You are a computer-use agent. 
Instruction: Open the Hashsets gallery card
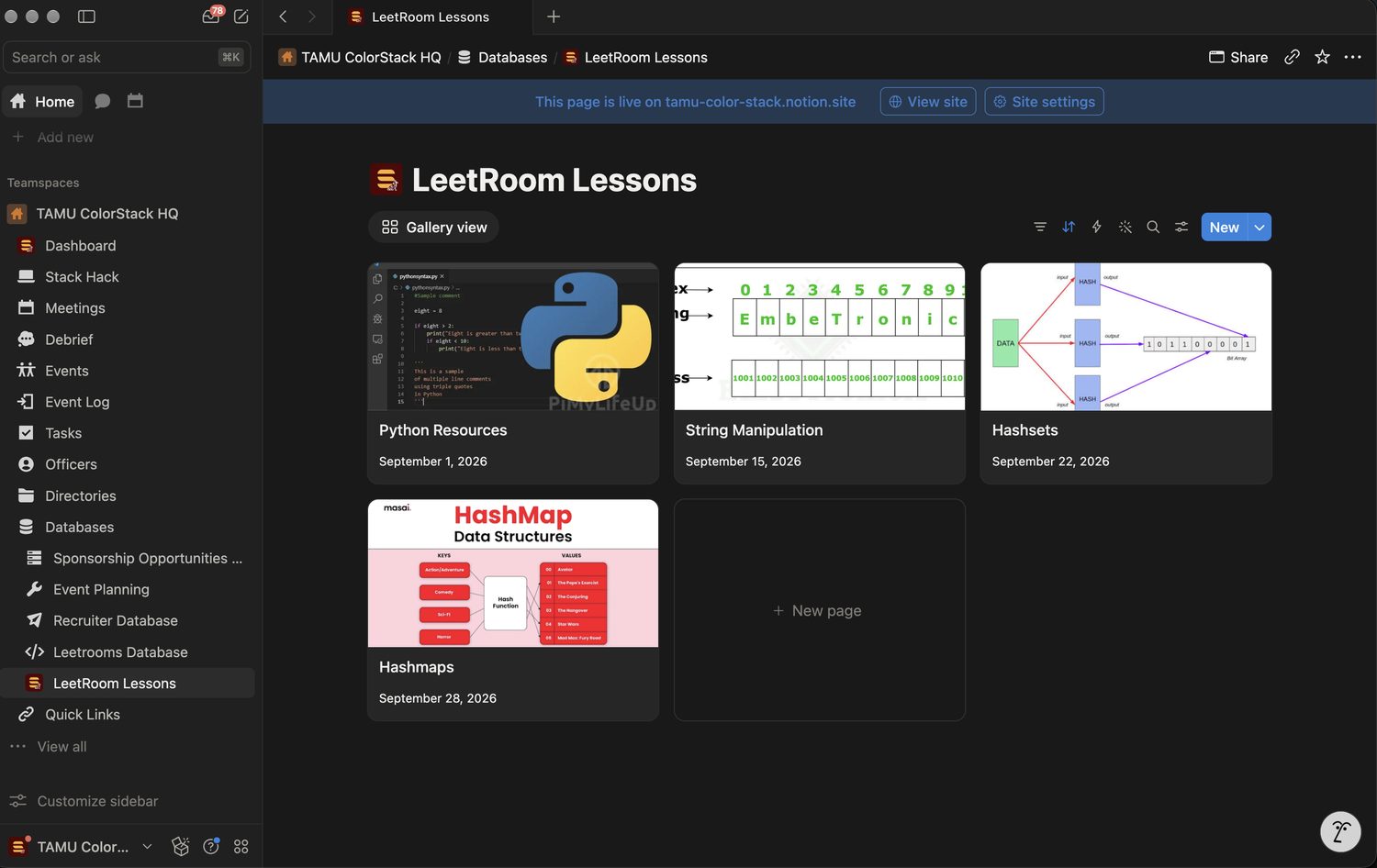1125,373
